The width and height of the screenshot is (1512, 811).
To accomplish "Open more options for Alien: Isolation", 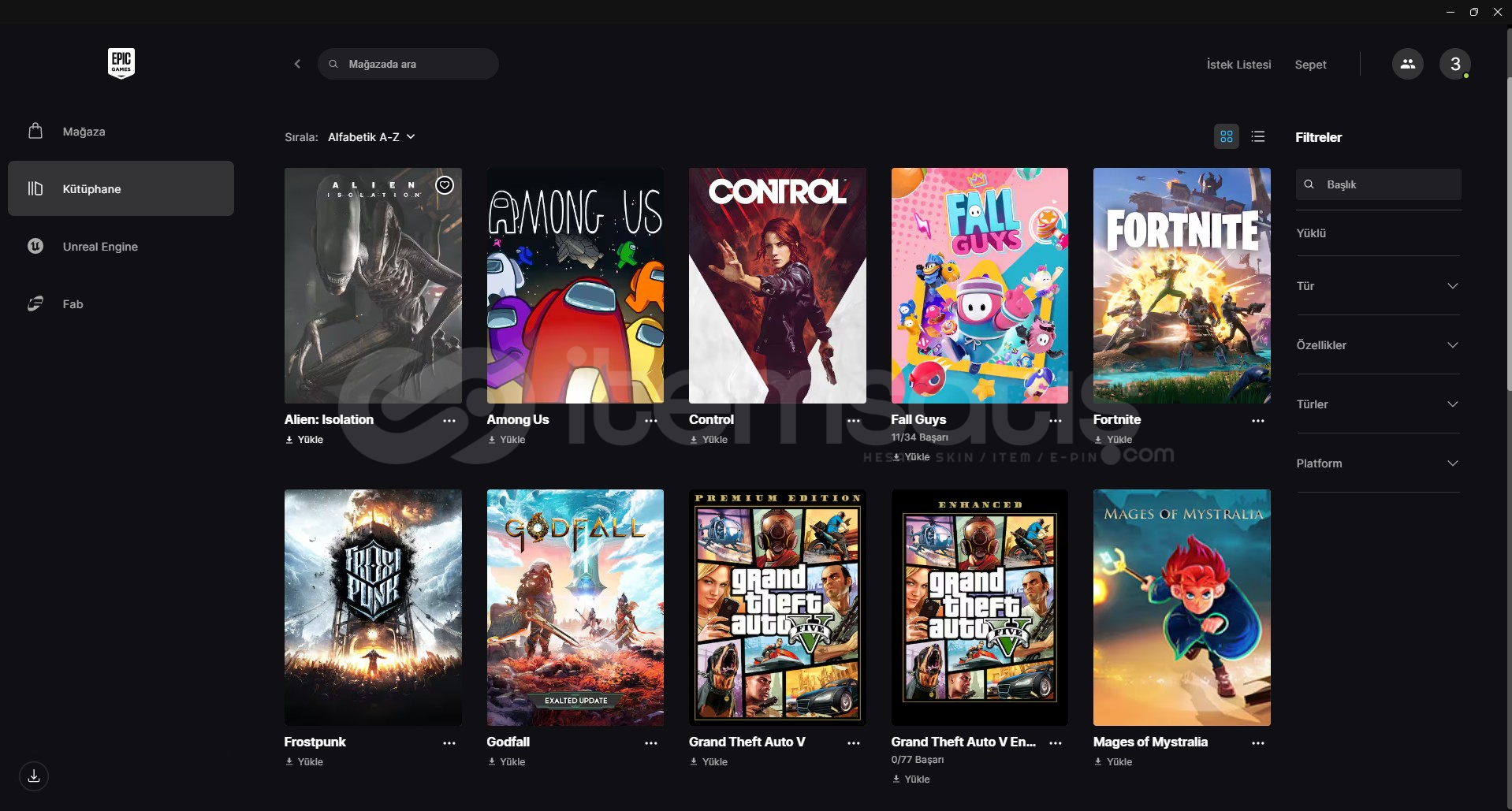I will (449, 421).
